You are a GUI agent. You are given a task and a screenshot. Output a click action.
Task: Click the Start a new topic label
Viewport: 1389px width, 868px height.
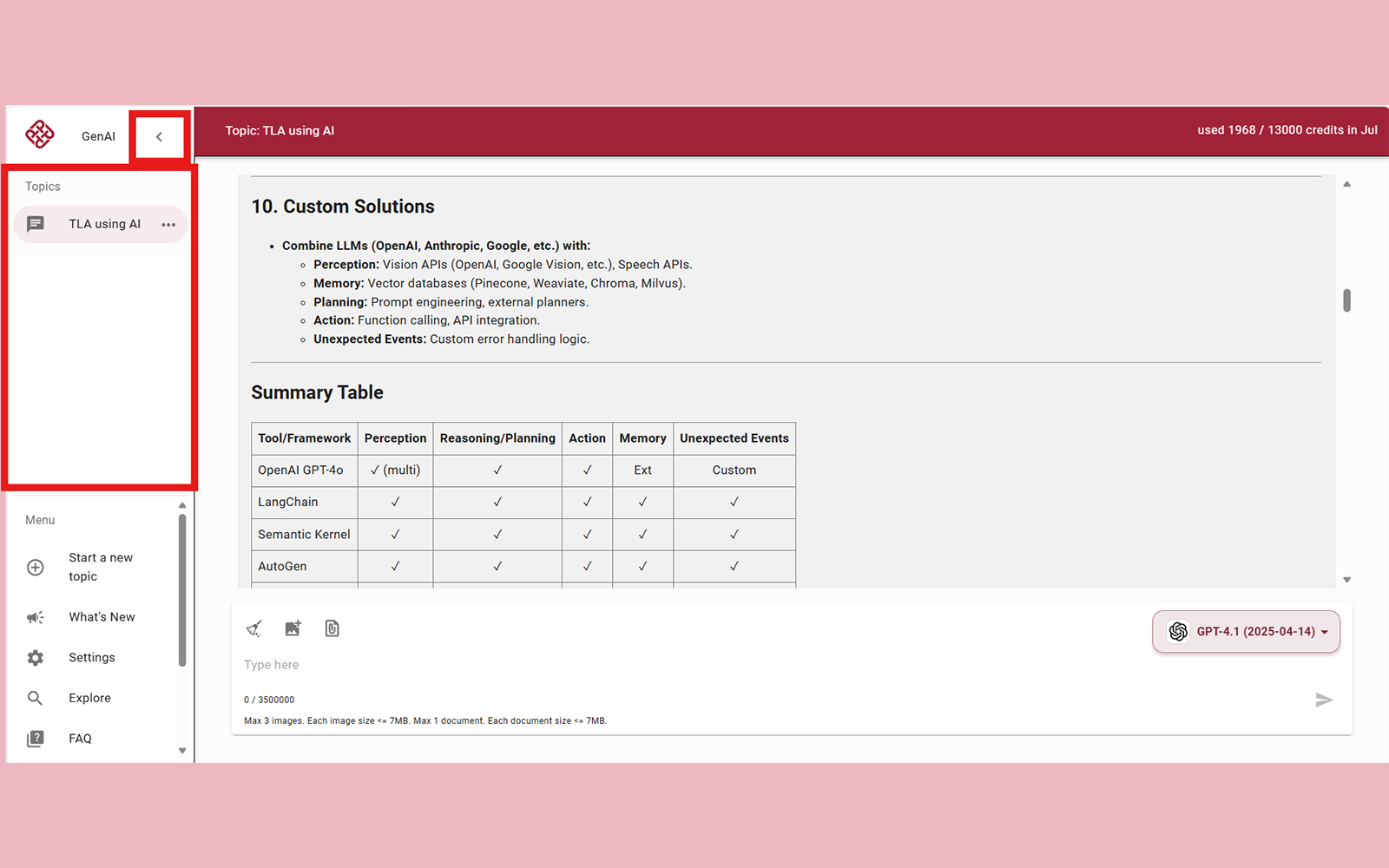pos(101,567)
